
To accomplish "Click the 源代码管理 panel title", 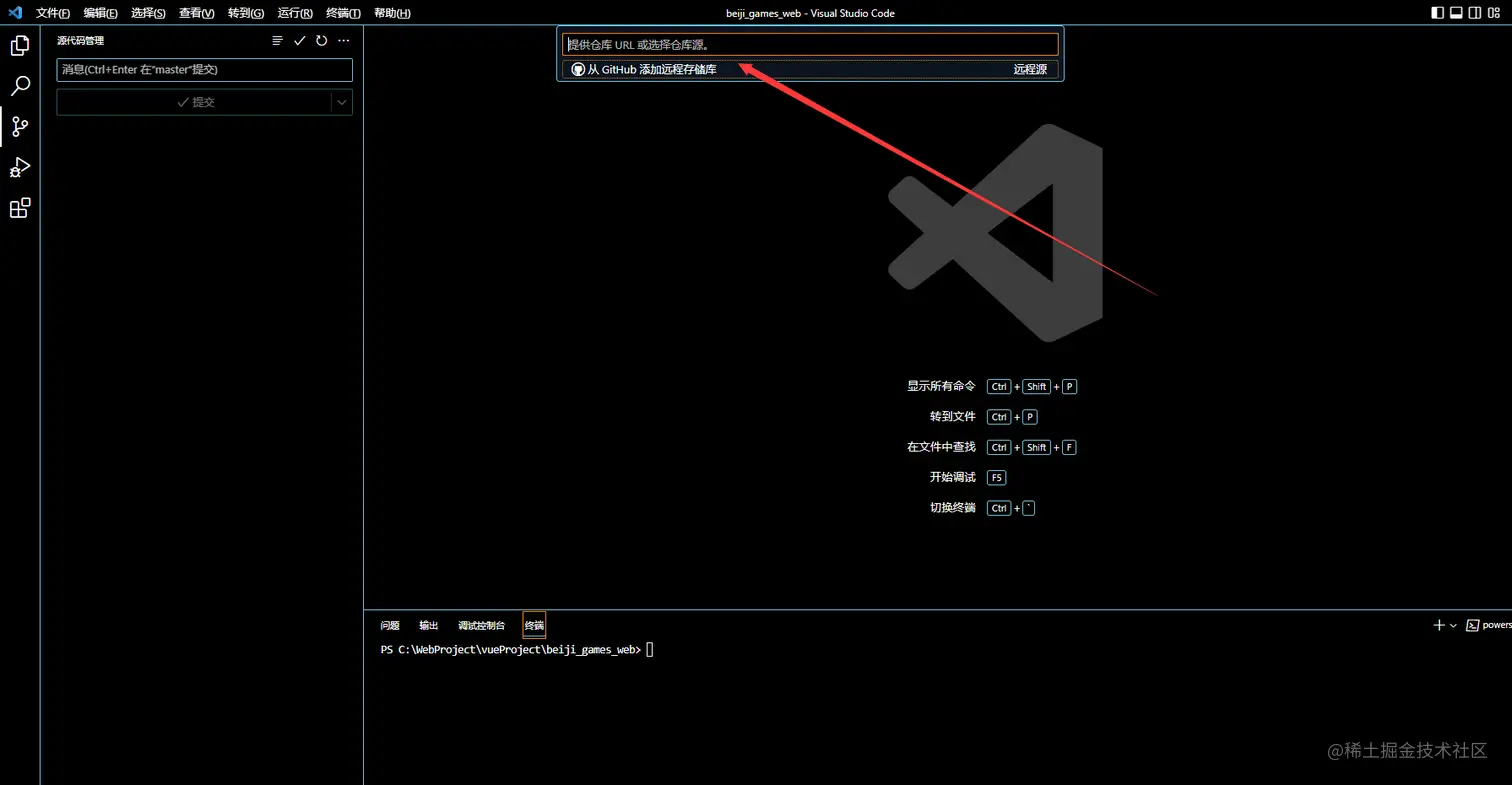I will 80,41.
